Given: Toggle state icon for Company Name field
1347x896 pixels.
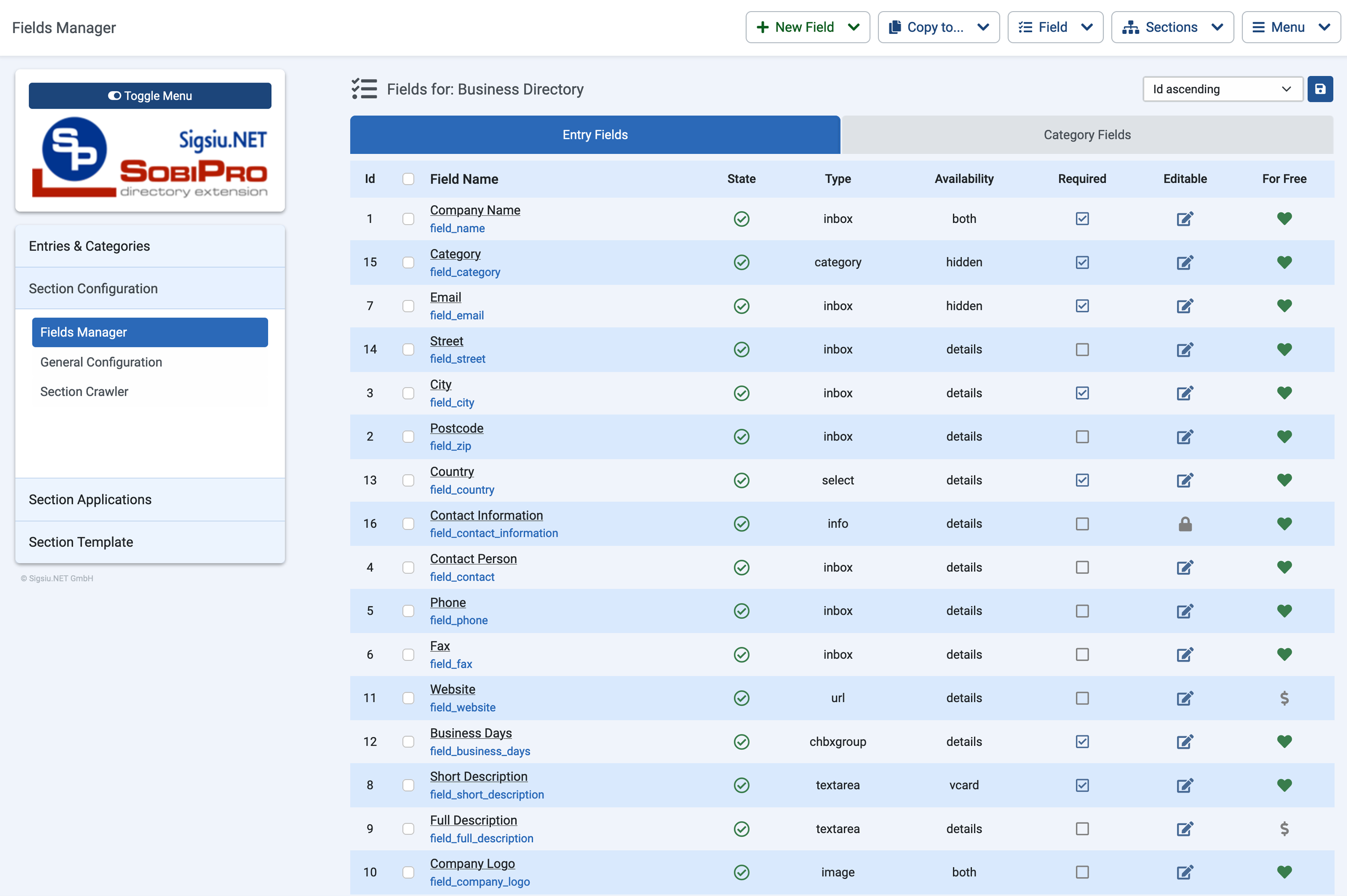Looking at the screenshot, I should 741,219.
